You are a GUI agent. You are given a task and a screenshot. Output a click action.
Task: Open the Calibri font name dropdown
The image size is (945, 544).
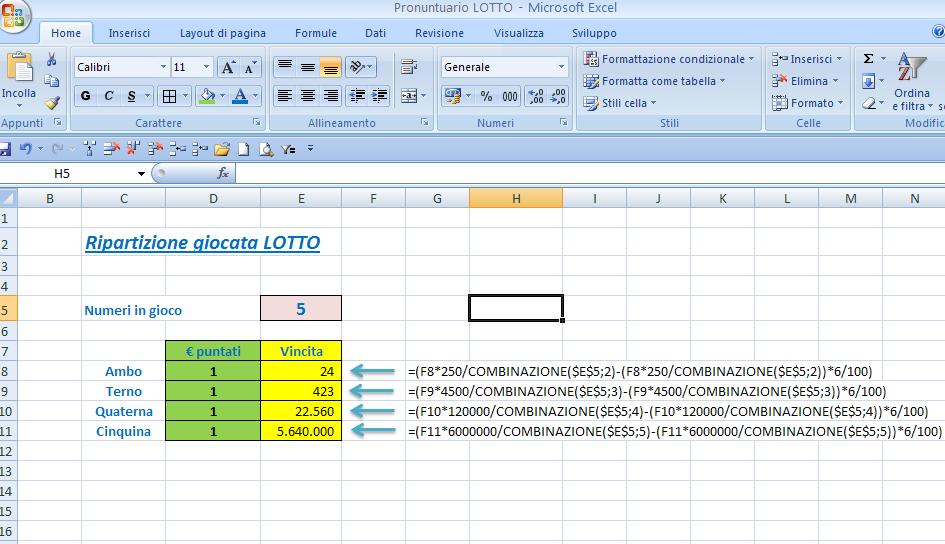(x=163, y=67)
